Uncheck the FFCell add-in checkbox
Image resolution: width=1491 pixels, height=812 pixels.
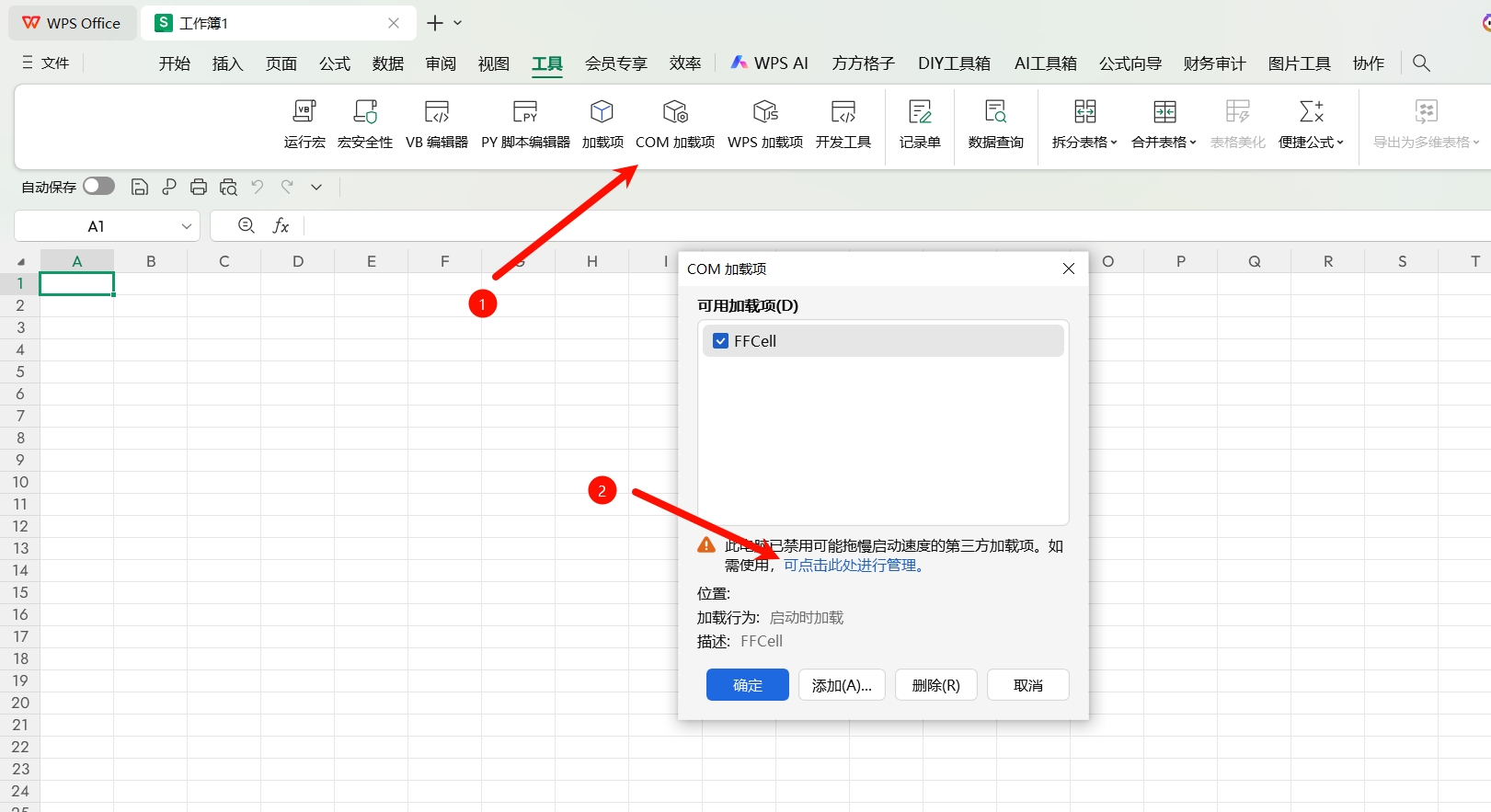pyautogui.click(x=721, y=341)
